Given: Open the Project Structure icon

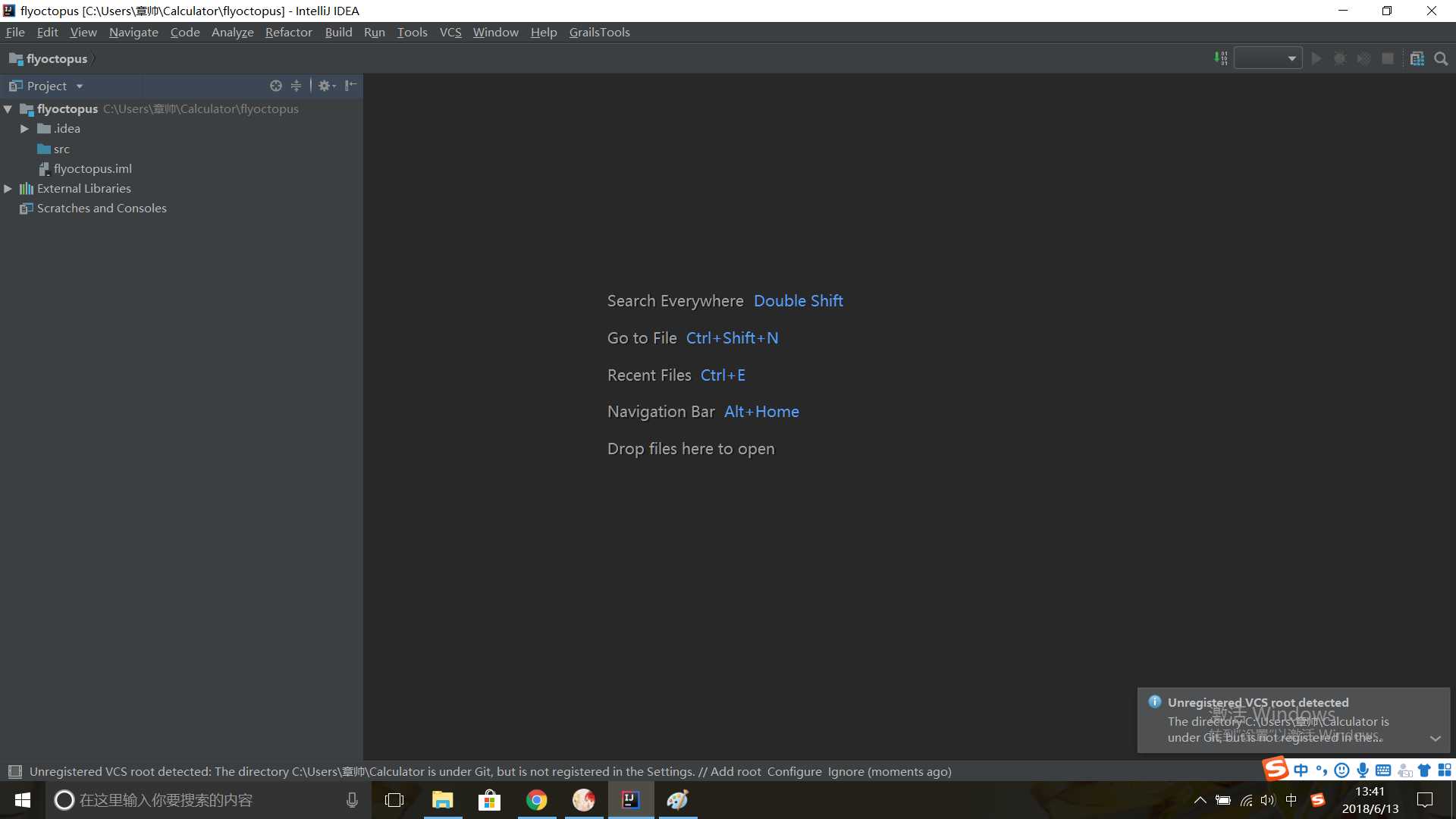Looking at the screenshot, I should pyautogui.click(x=1417, y=58).
